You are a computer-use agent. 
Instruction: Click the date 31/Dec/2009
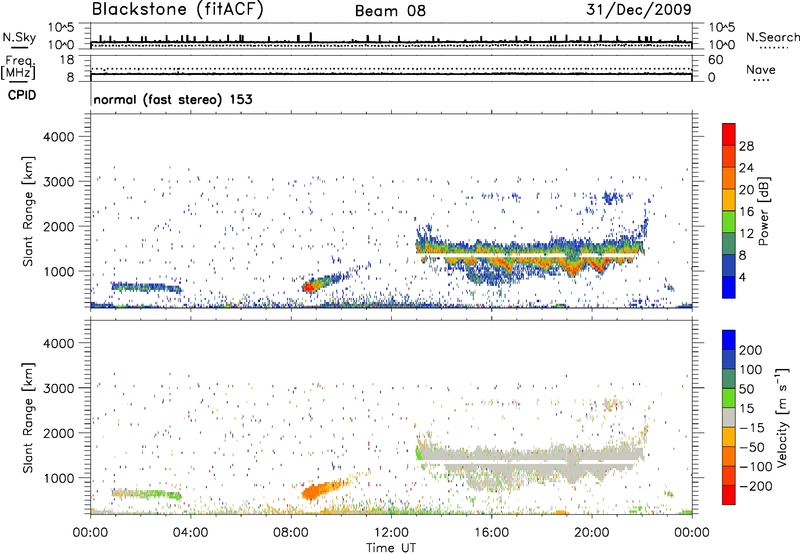pyautogui.click(x=639, y=9)
